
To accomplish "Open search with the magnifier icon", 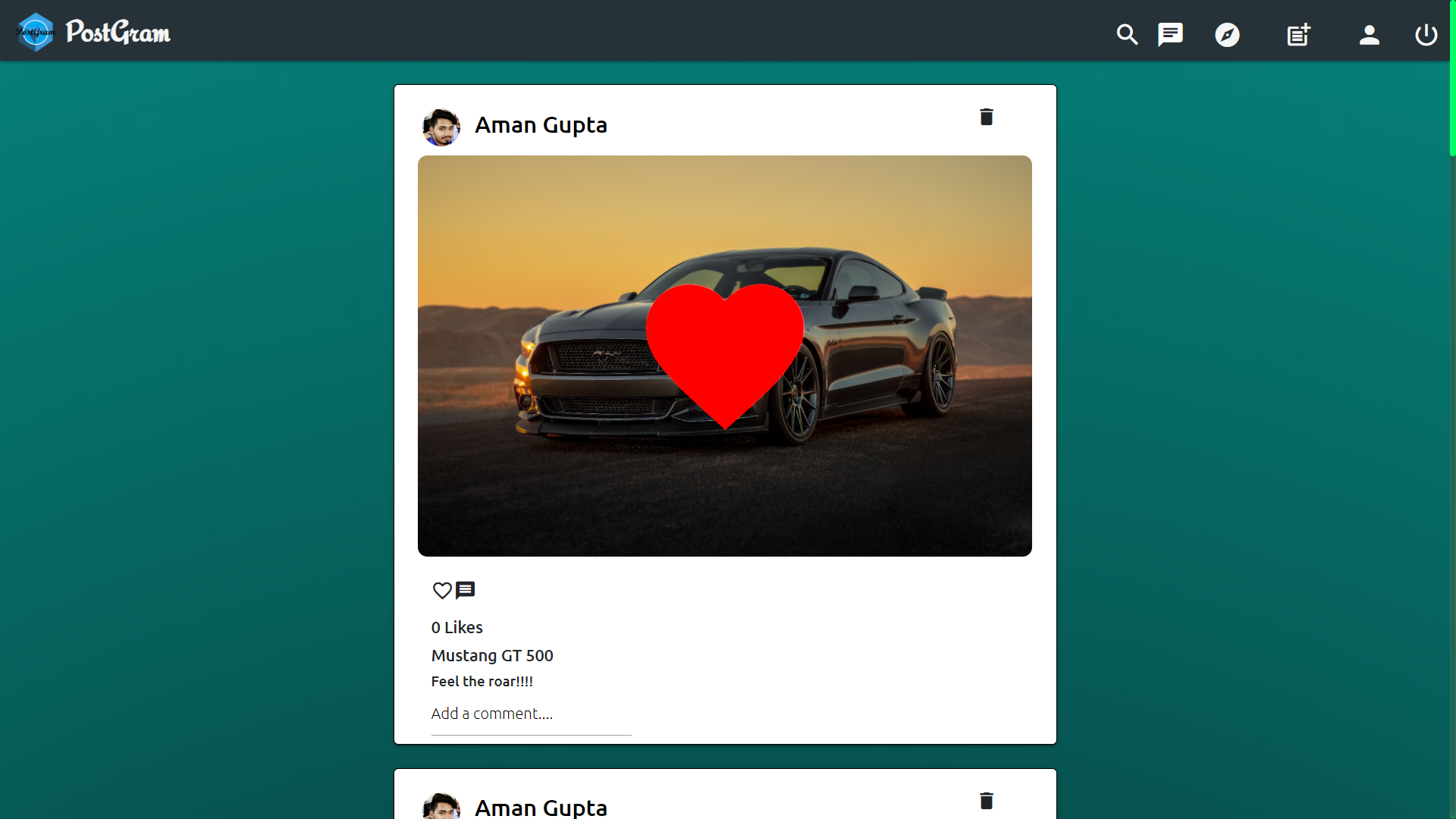I will [x=1127, y=35].
